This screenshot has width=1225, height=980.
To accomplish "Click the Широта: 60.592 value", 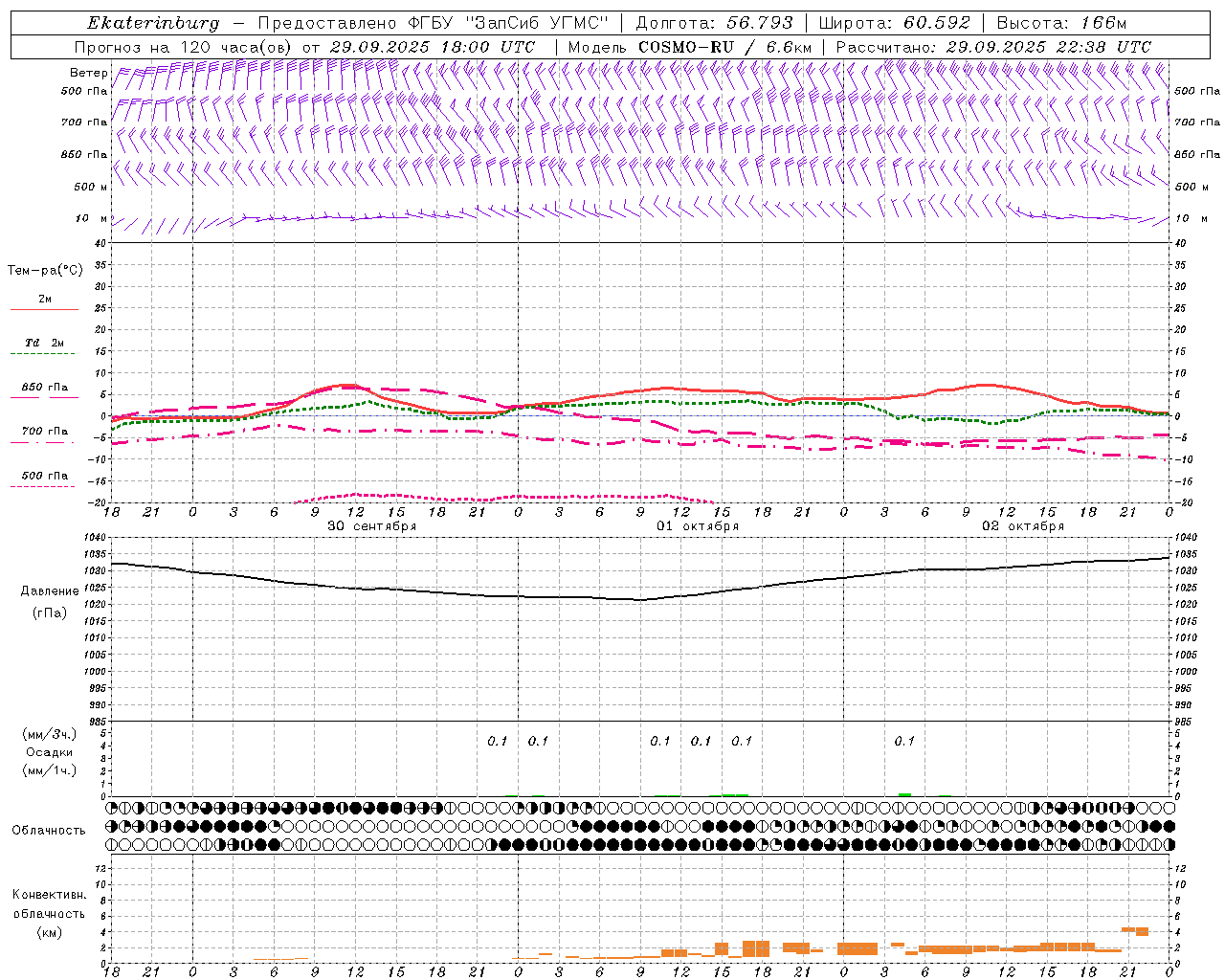I will coord(894,23).
